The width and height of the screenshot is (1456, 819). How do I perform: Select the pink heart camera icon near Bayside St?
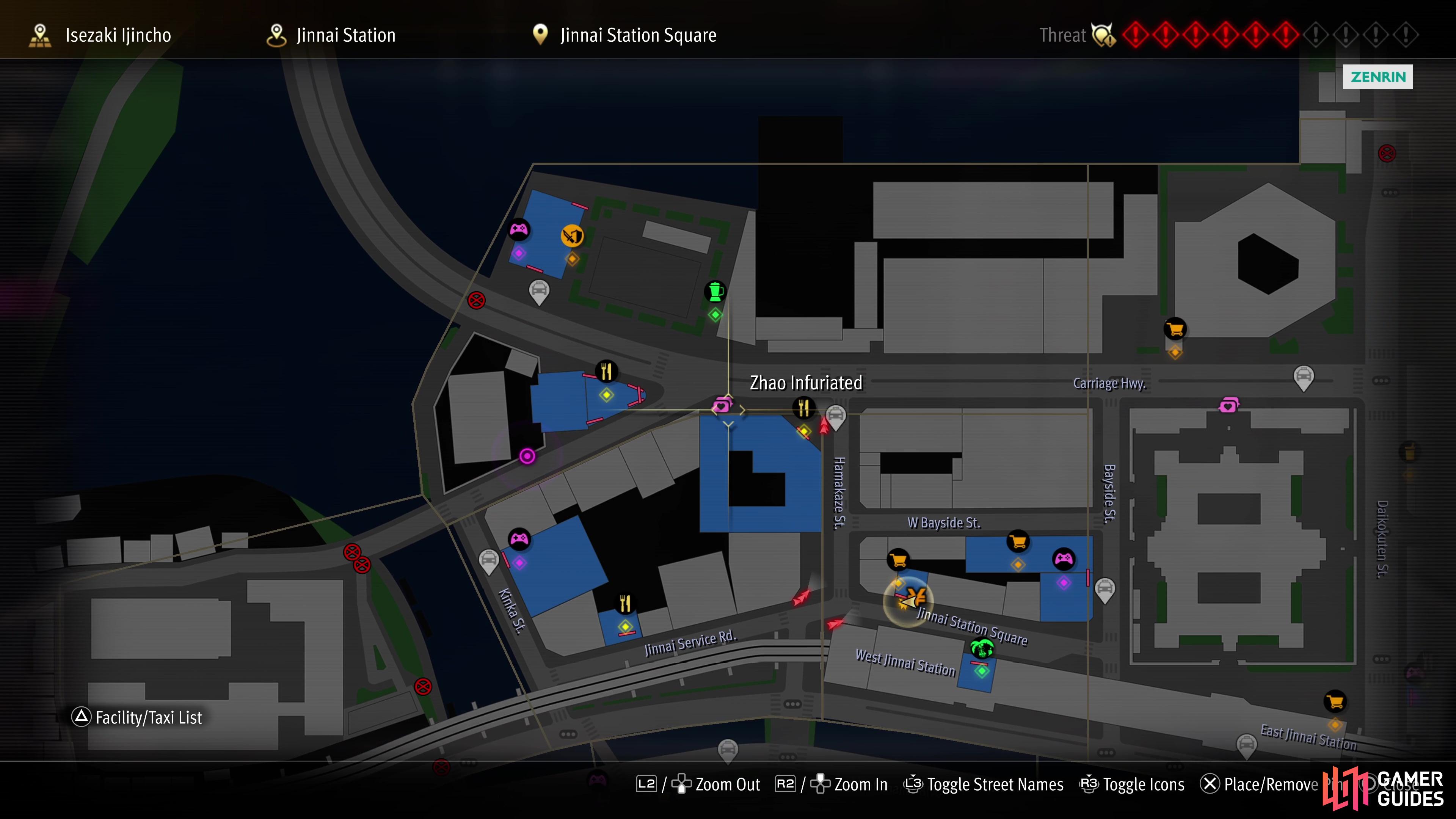[1229, 405]
